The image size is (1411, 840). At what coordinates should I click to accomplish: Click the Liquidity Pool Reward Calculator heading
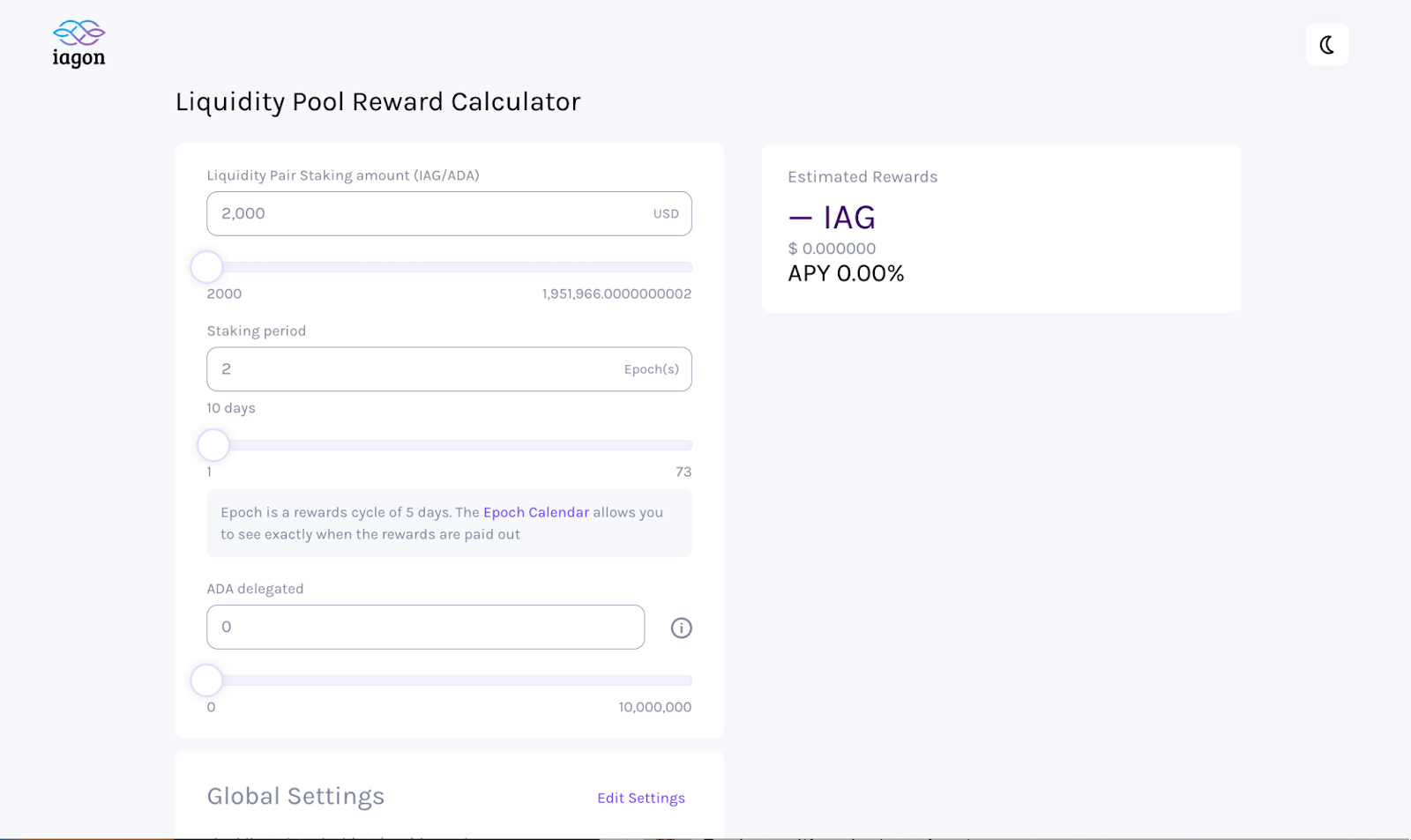coord(378,102)
